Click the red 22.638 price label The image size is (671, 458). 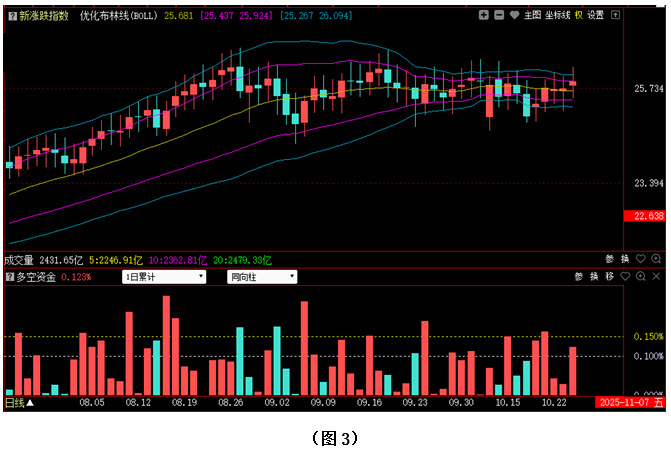click(643, 216)
